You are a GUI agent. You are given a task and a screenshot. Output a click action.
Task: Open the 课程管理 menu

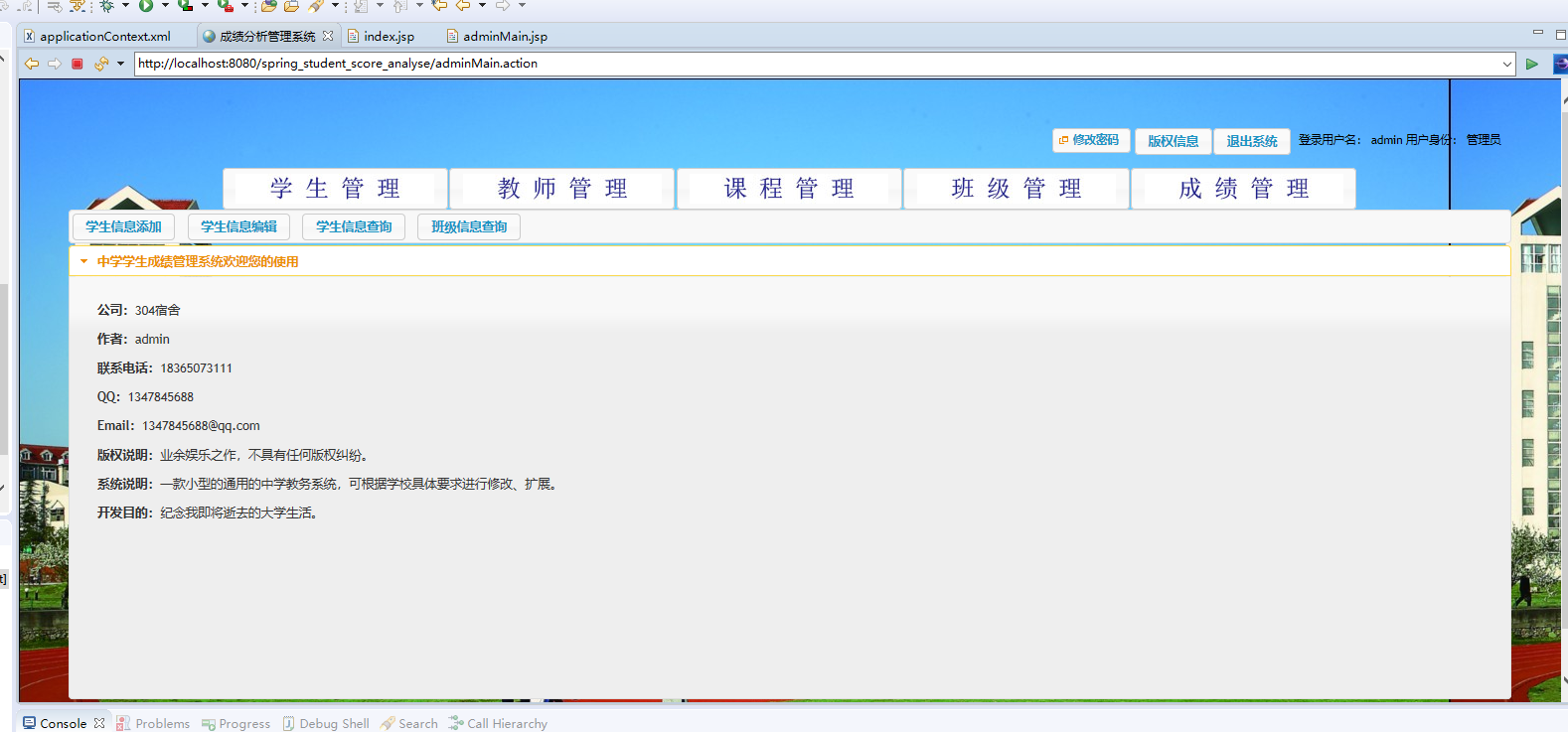coord(789,189)
